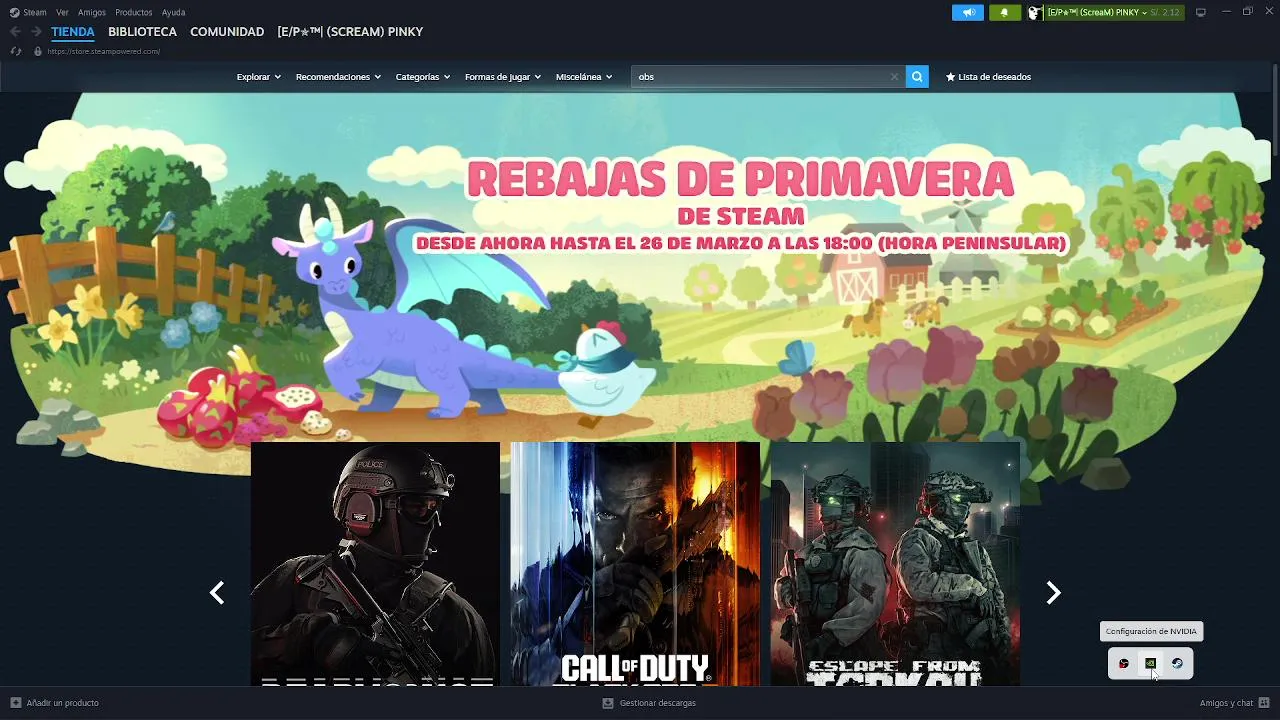Open the Amigos menu
Image resolution: width=1280 pixels, height=720 pixels.
coord(92,12)
